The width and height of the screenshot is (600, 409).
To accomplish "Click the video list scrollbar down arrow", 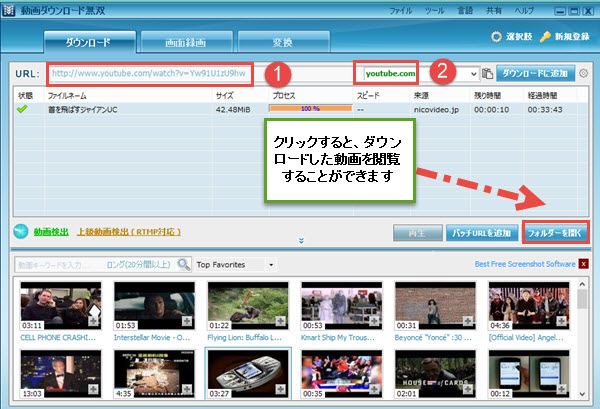I will 582,394.
